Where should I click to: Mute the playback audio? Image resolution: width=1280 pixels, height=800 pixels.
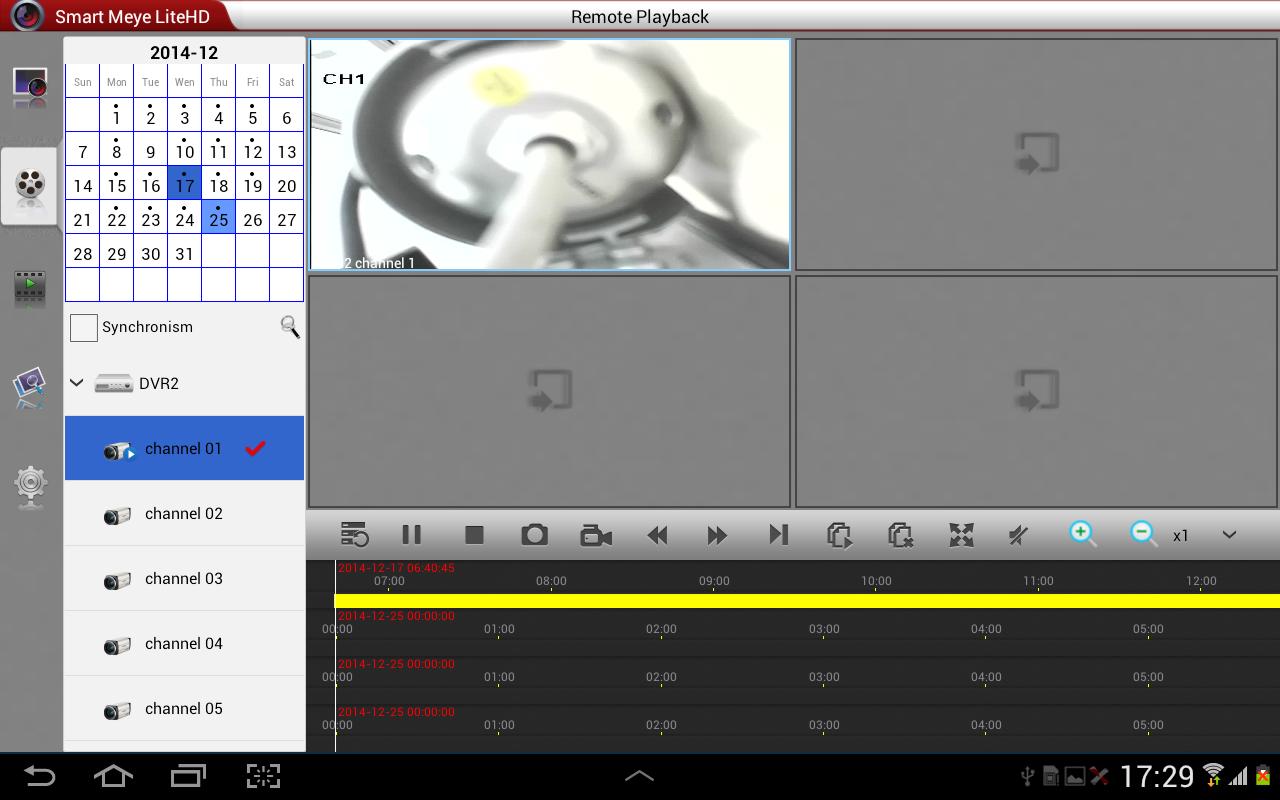1018,535
